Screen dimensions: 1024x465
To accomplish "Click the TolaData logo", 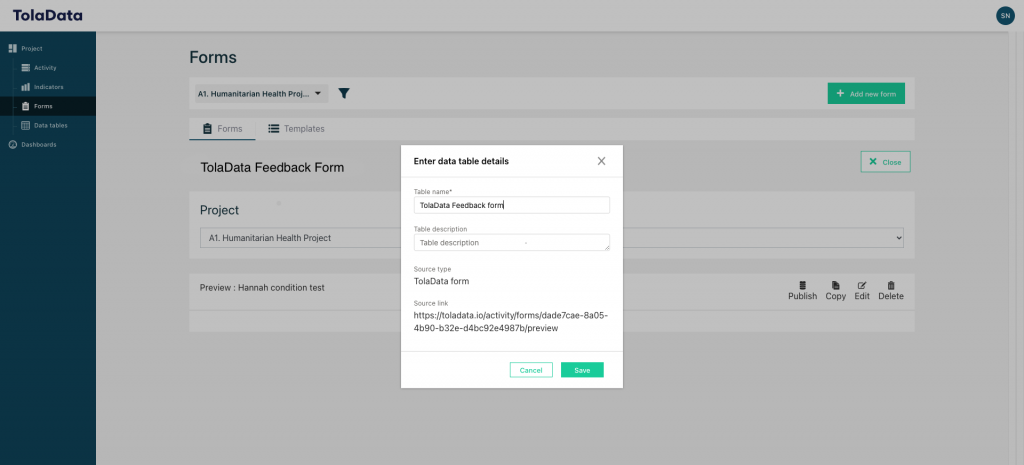I will (x=48, y=15).
